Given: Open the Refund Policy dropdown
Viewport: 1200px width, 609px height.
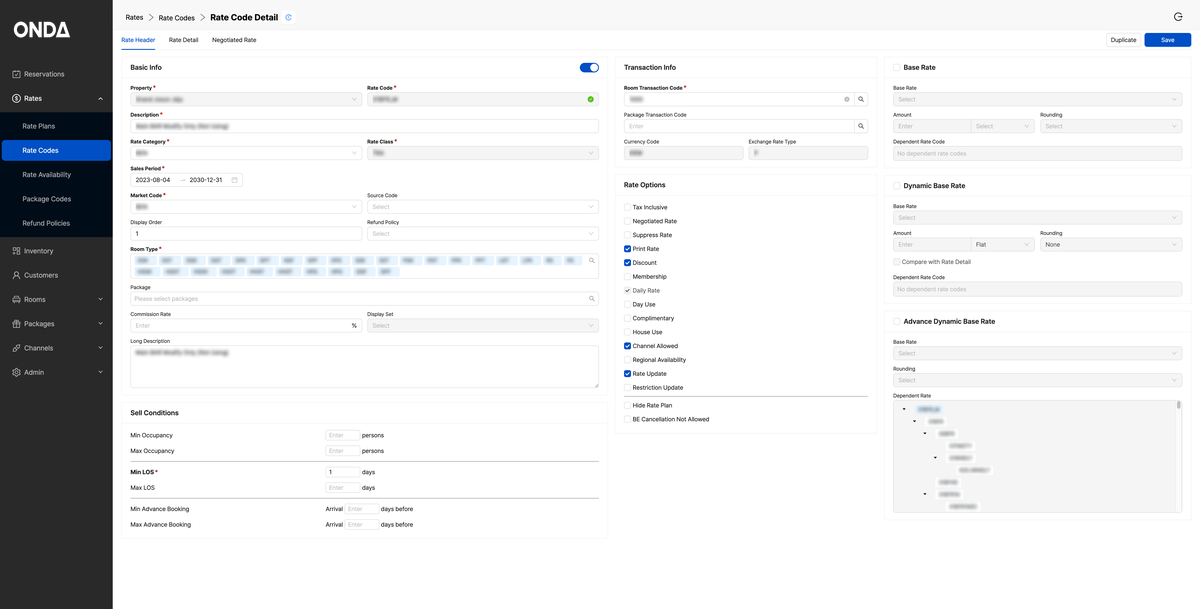Looking at the screenshot, I should click(483, 234).
